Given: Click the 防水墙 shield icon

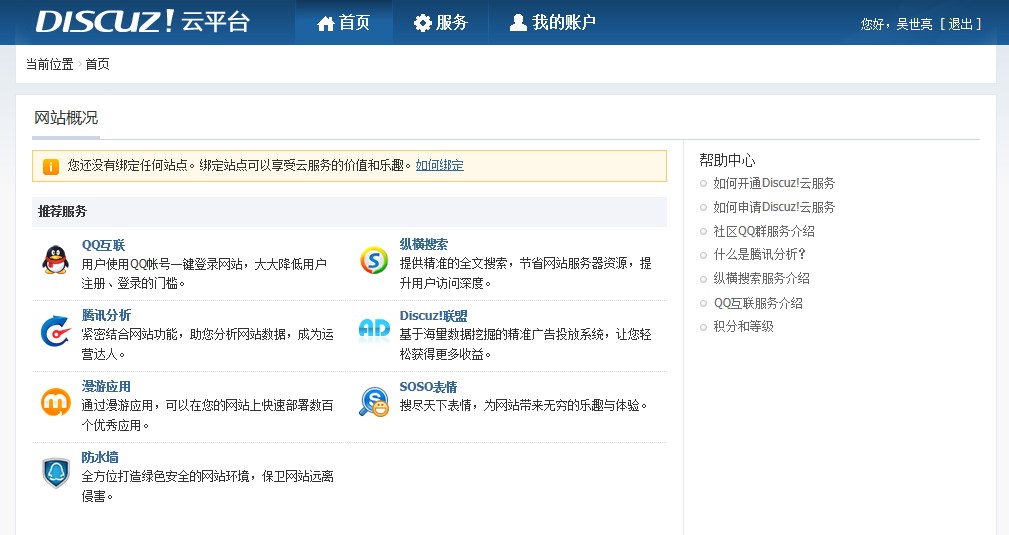Looking at the screenshot, I should pyautogui.click(x=56, y=473).
